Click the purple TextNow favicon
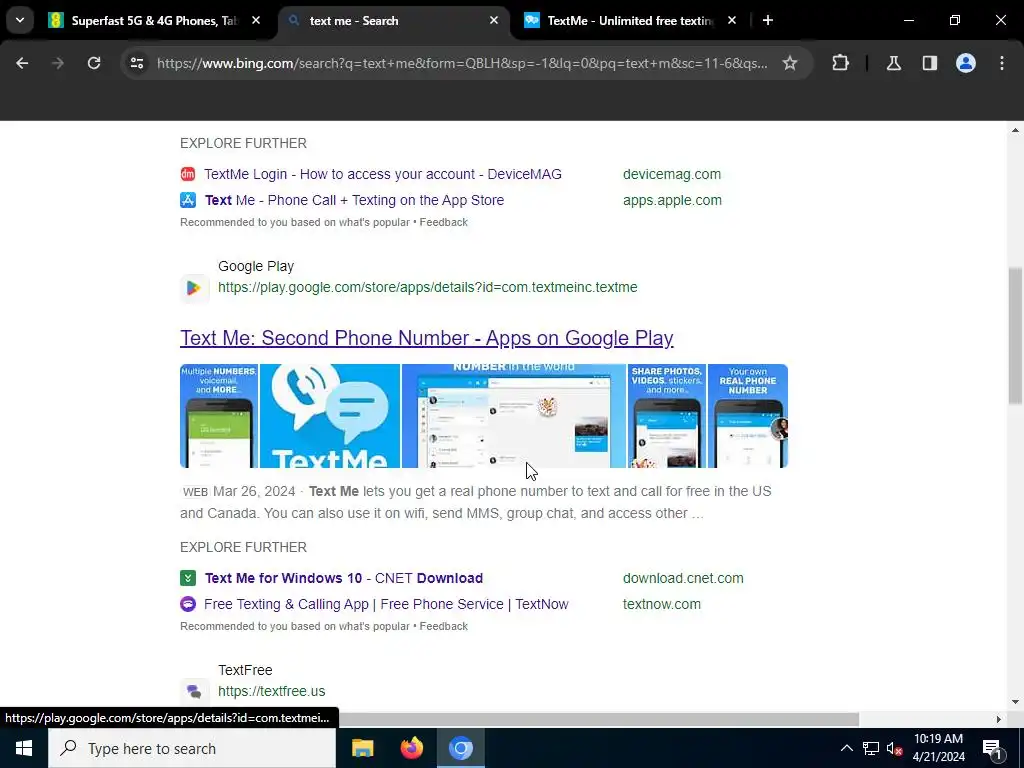 click(x=188, y=604)
